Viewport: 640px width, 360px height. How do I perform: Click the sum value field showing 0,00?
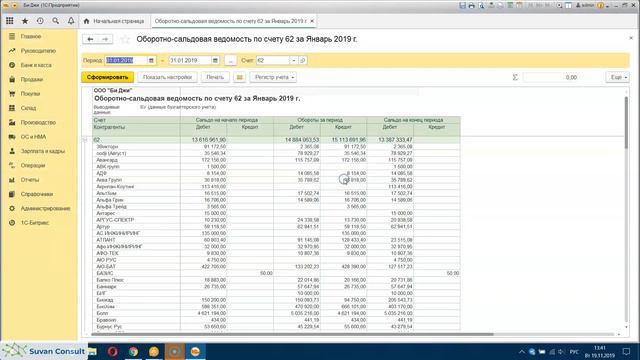551,77
